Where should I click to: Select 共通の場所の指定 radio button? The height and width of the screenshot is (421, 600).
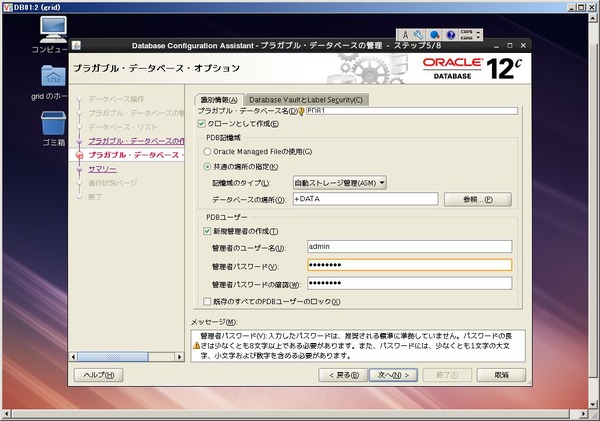207,167
